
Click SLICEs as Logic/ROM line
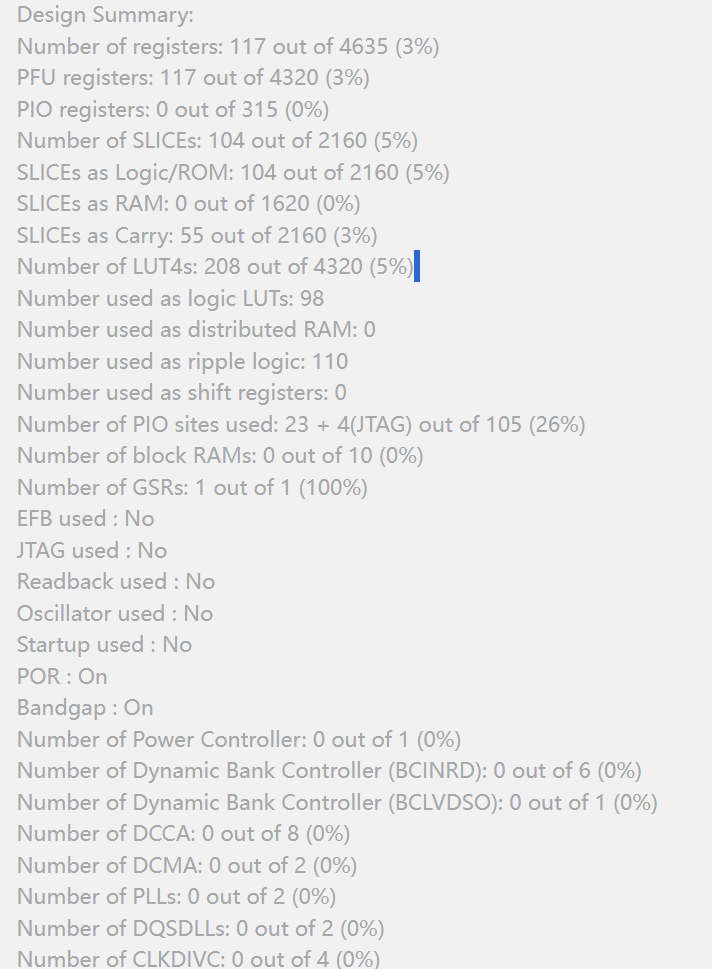pyautogui.click(x=233, y=172)
